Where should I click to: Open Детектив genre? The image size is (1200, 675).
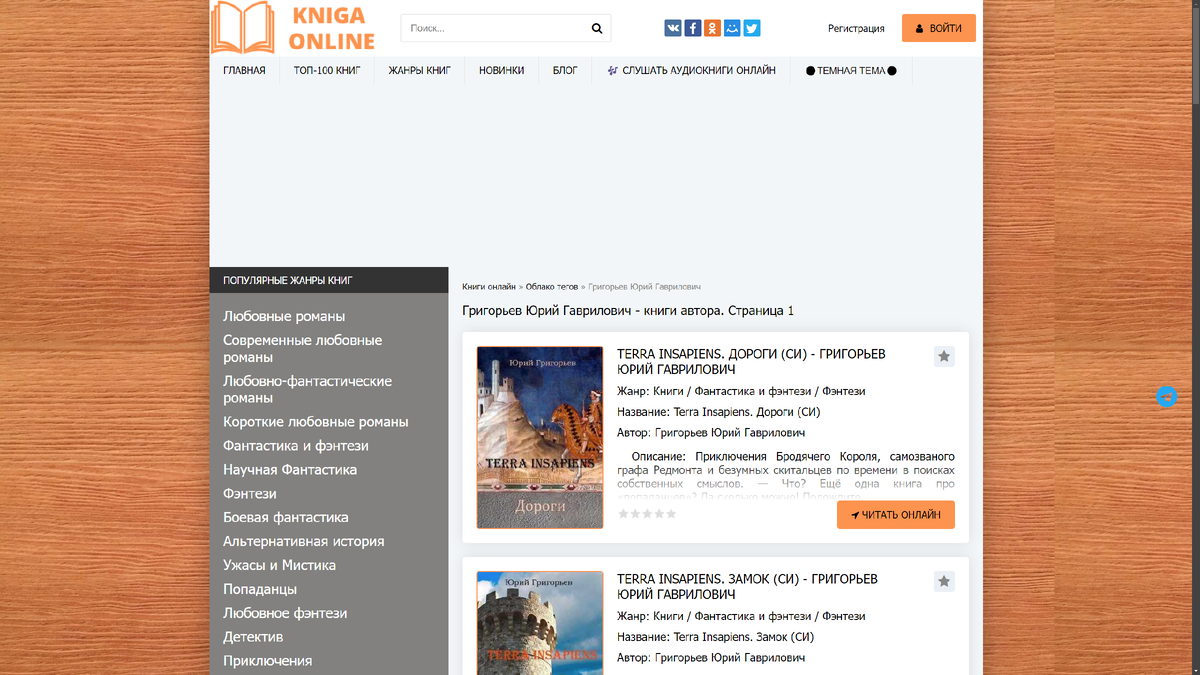pyautogui.click(x=253, y=637)
